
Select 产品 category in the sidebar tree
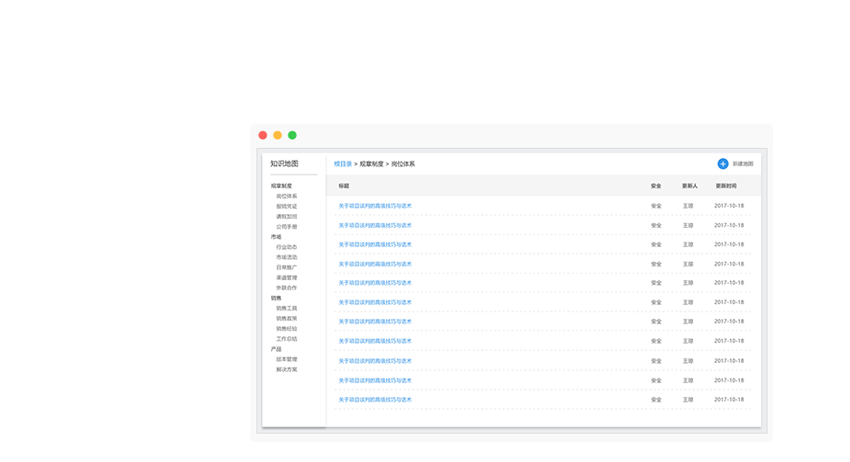click(x=276, y=349)
